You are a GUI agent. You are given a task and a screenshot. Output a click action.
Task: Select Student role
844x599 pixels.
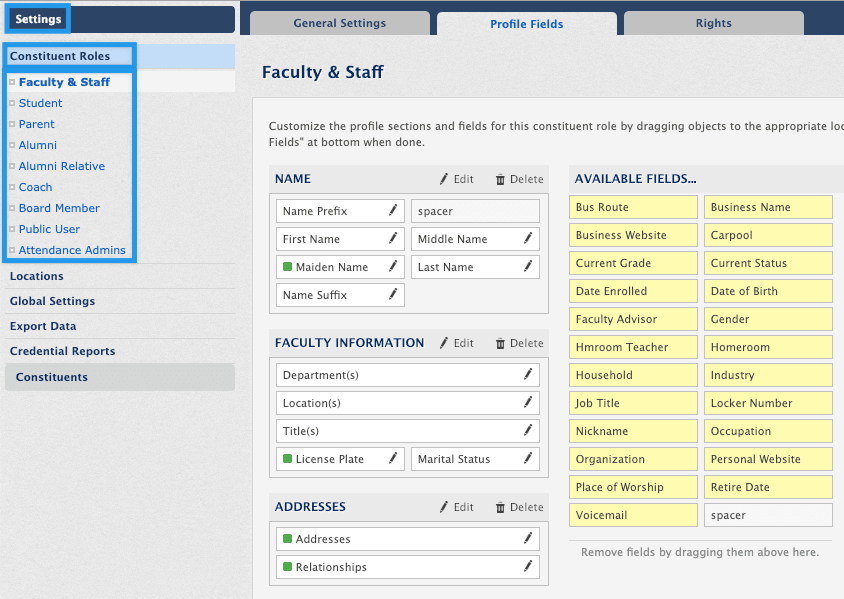(x=40, y=103)
